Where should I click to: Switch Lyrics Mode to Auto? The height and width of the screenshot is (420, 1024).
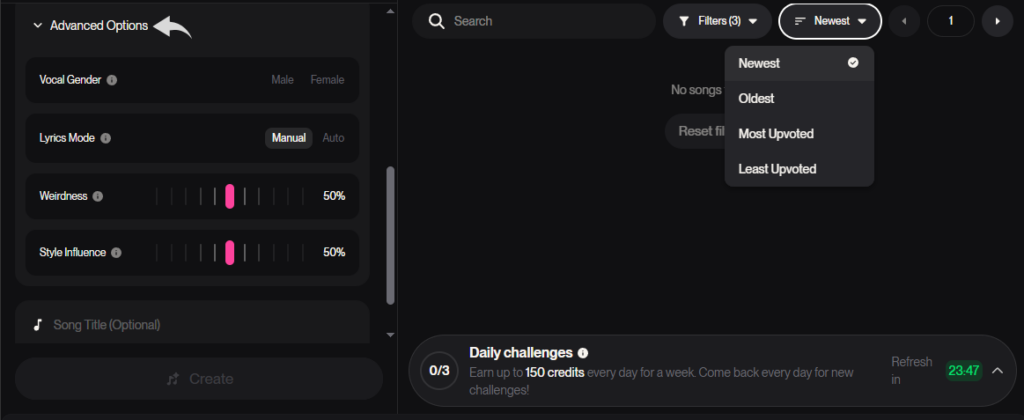(333, 138)
